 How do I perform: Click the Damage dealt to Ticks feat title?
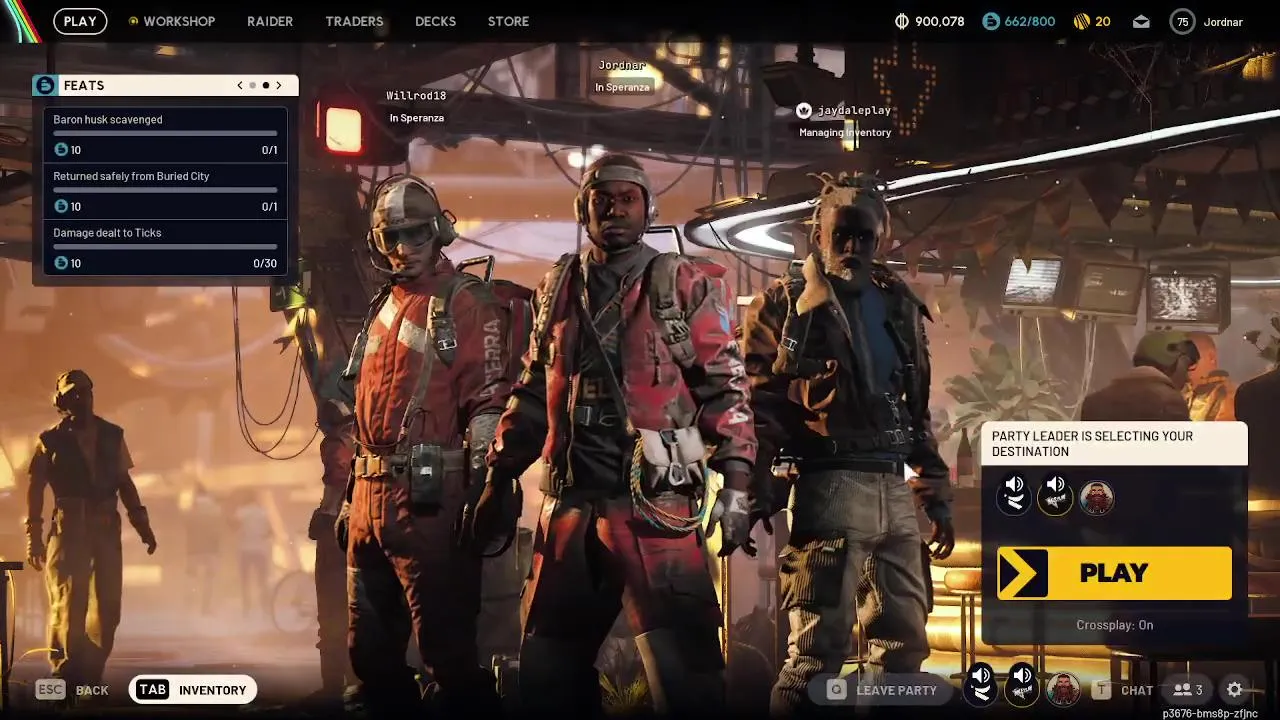point(107,233)
